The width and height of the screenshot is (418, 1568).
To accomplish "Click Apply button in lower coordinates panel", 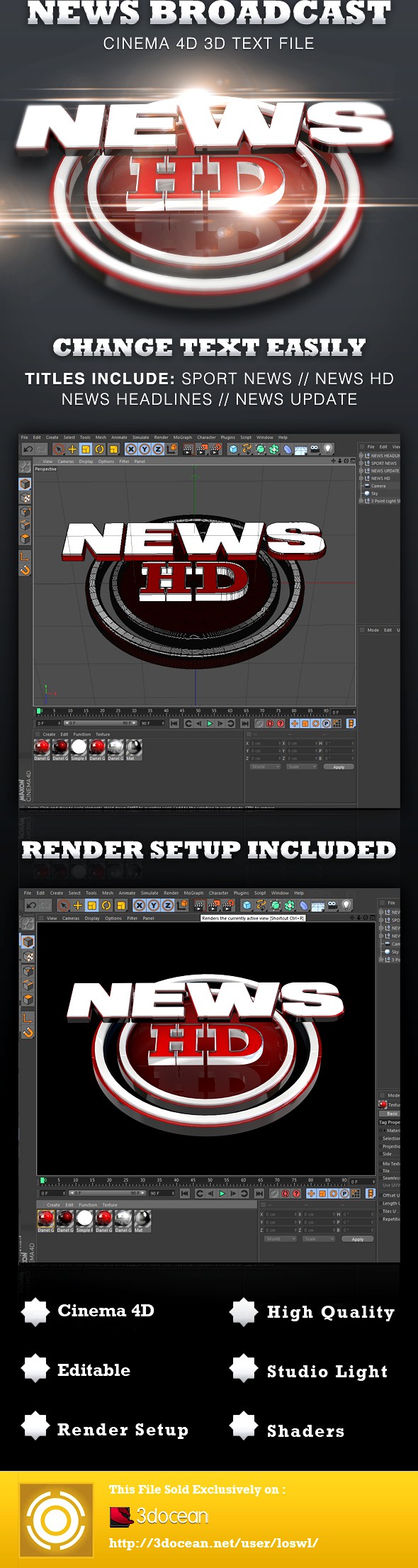I will [358, 1239].
